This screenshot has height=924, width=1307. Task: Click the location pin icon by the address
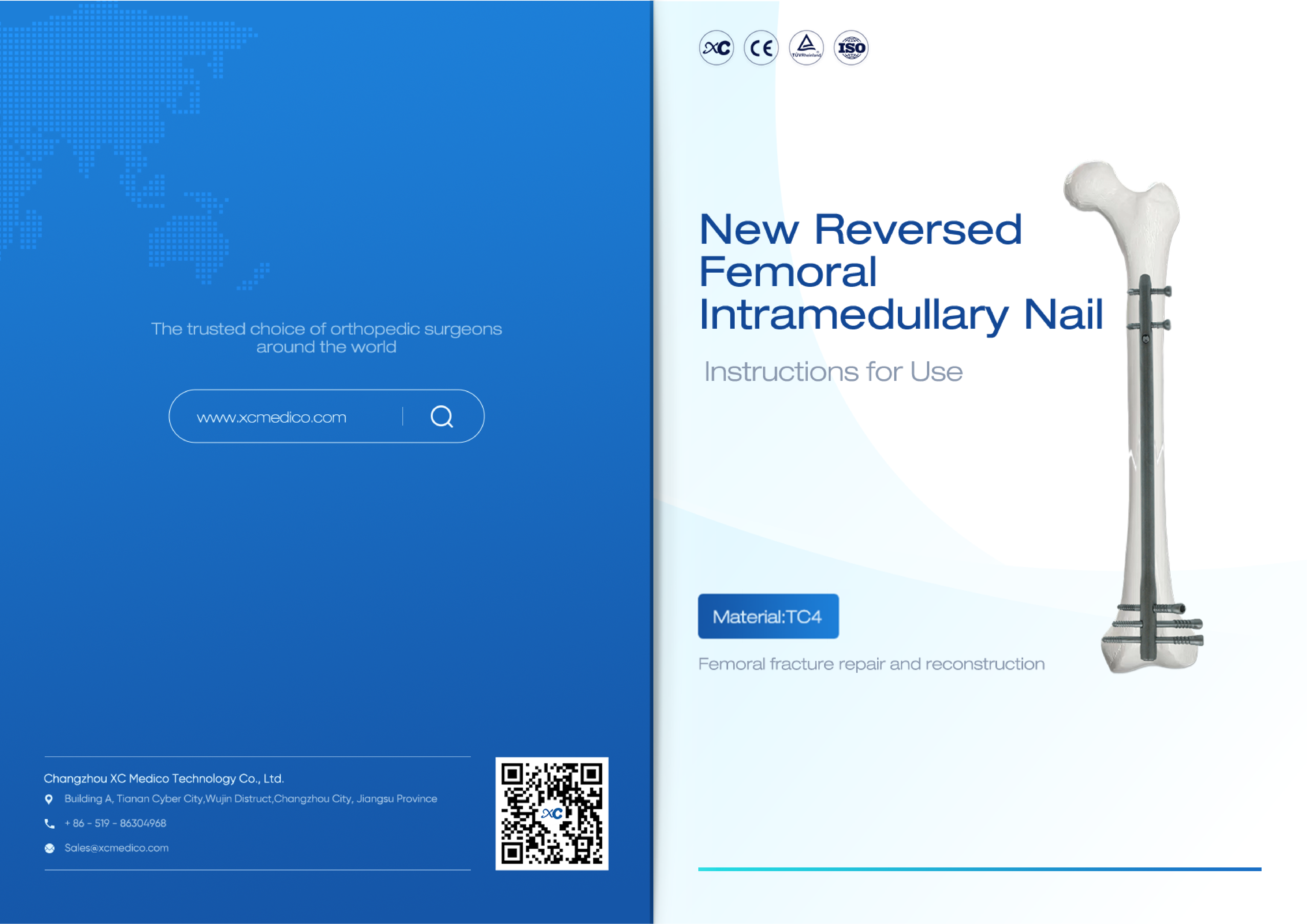coord(49,799)
